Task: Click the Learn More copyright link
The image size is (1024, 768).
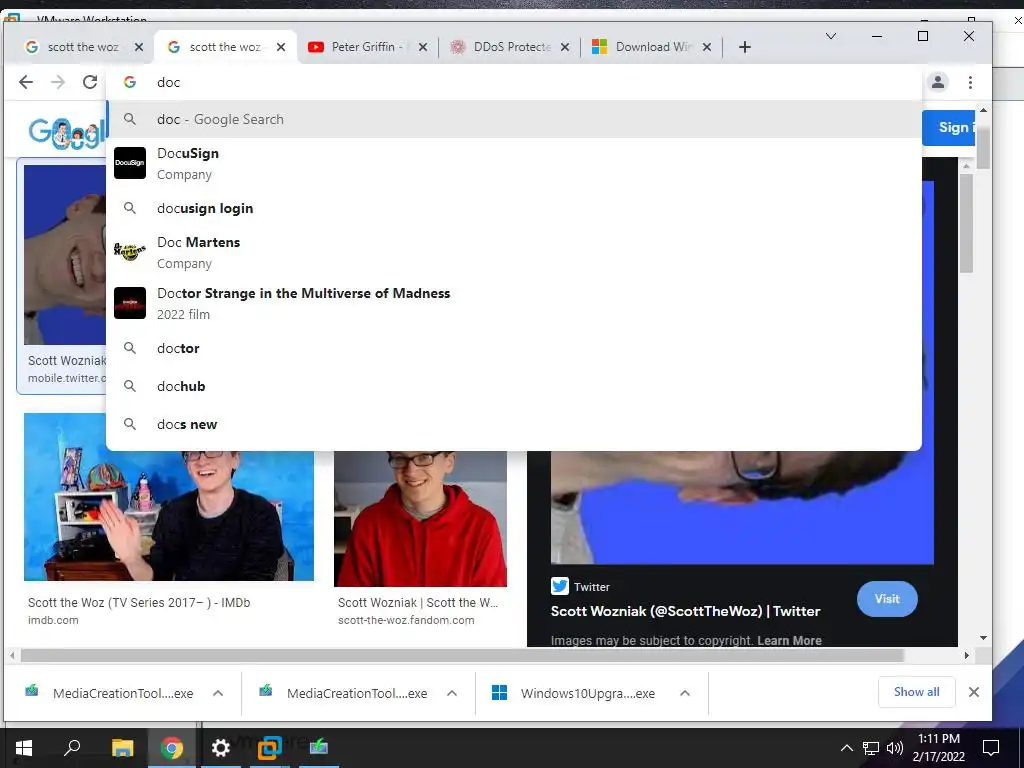Action: 789,641
